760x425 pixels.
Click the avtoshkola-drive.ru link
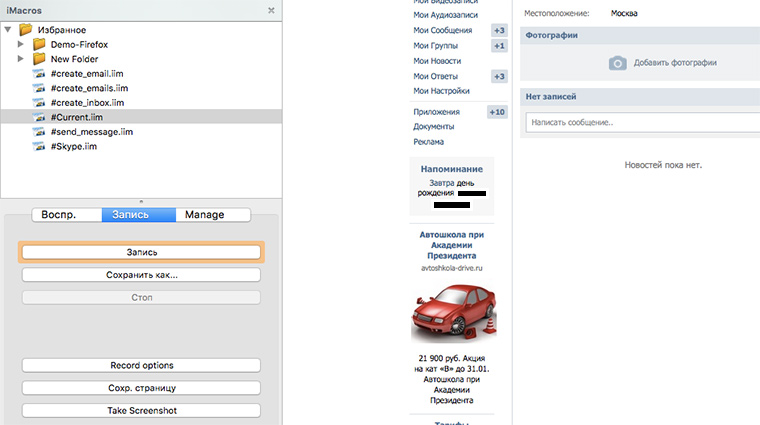(452, 268)
